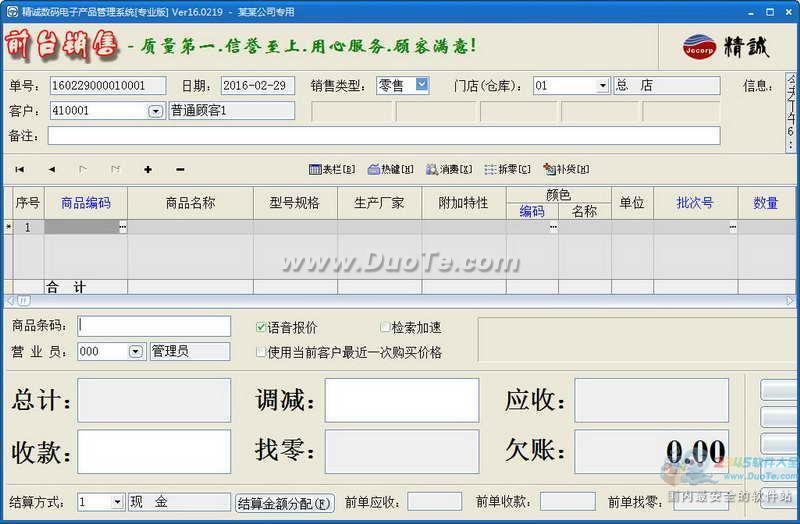Delete row using the minus icon

(x=180, y=170)
